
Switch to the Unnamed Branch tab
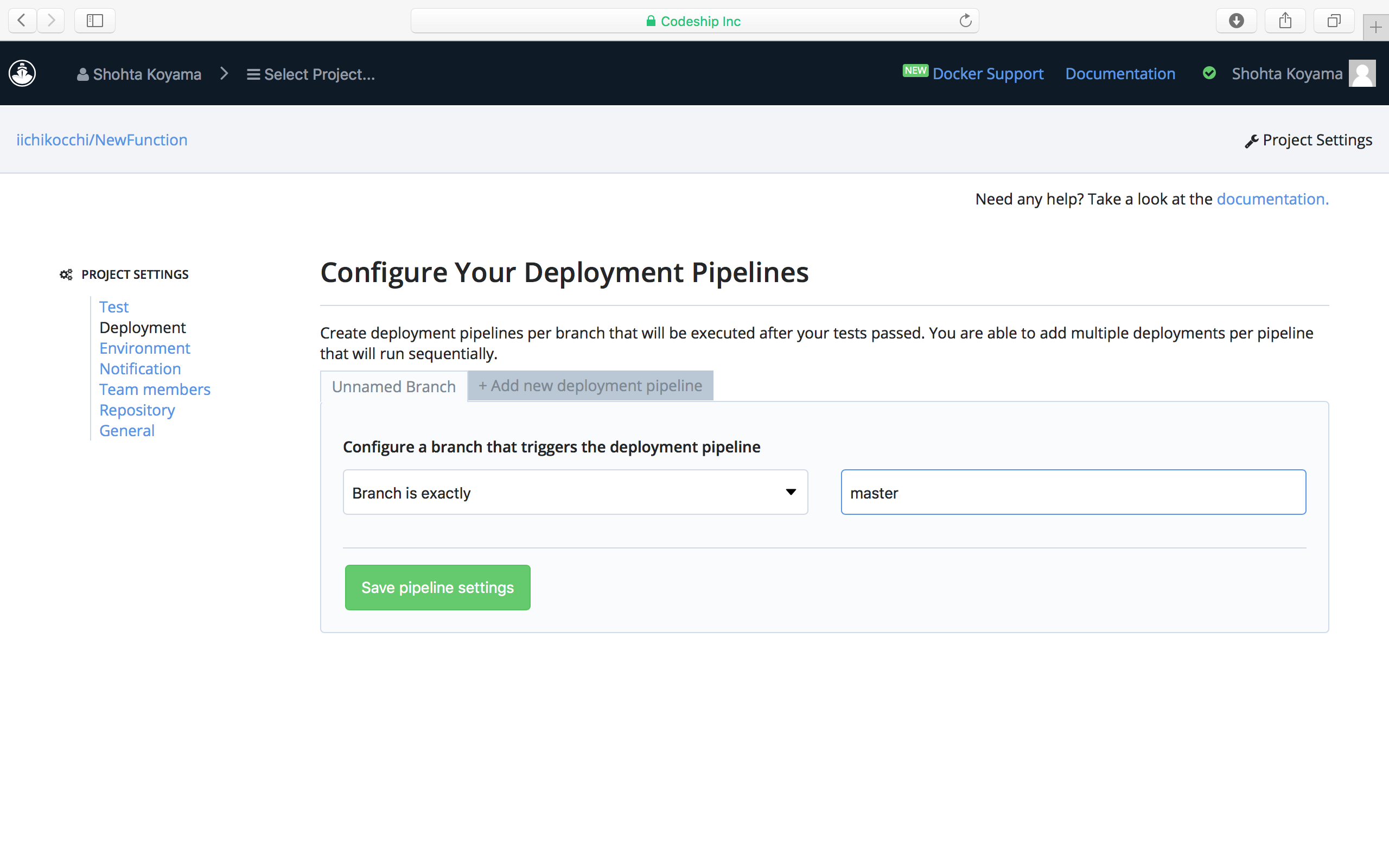[393, 386]
